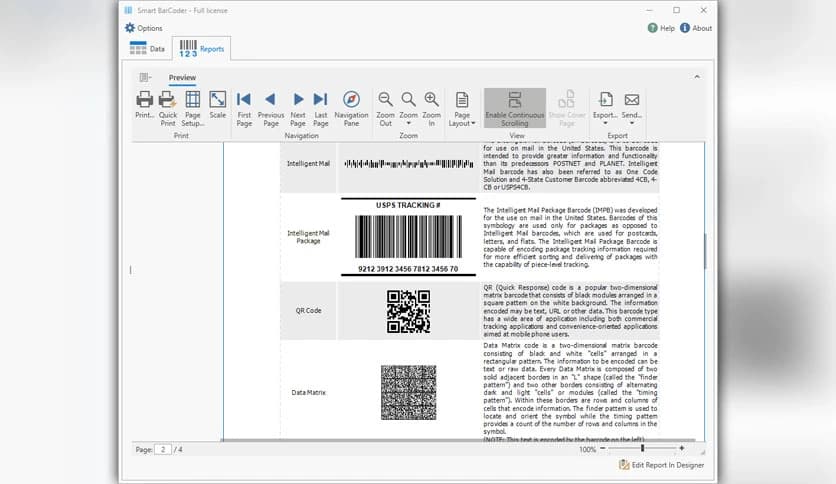836x484 pixels.
Task: Click the Zoom Out magnifier
Action: pos(385,100)
